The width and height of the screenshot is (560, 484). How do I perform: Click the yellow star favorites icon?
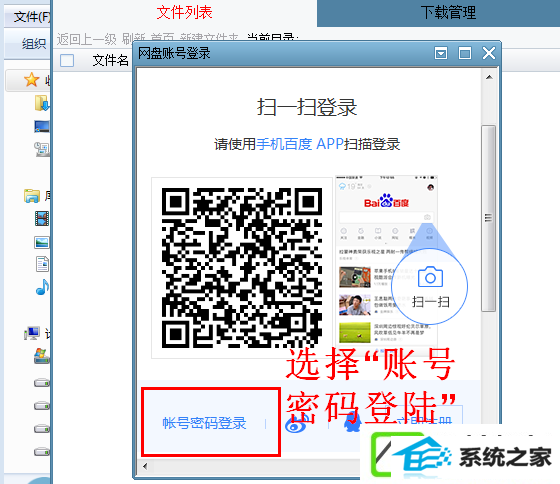tap(31, 80)
